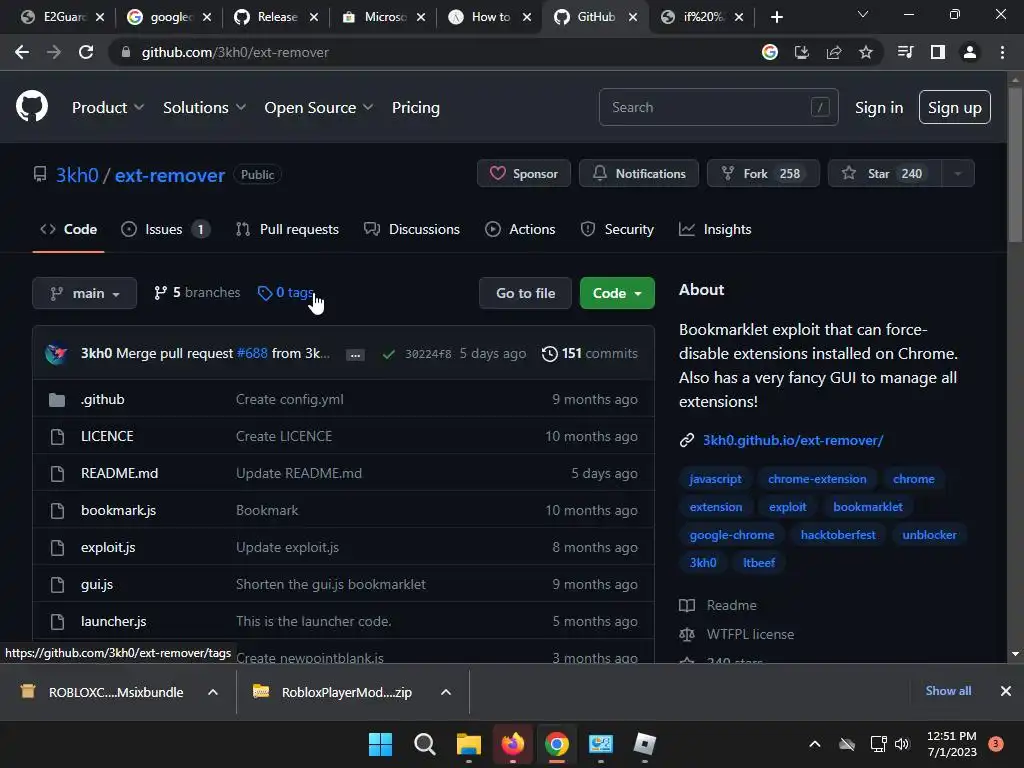Click the 0 tags link
The width and height of the screenshot is (1024, 768).
[x=287, y=293]
